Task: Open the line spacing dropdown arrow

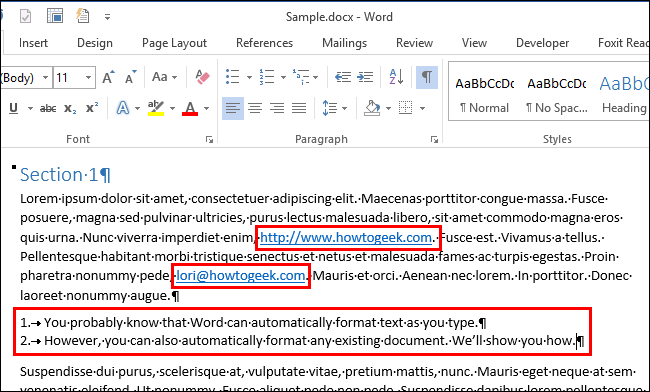Action: tap(345, 109)
